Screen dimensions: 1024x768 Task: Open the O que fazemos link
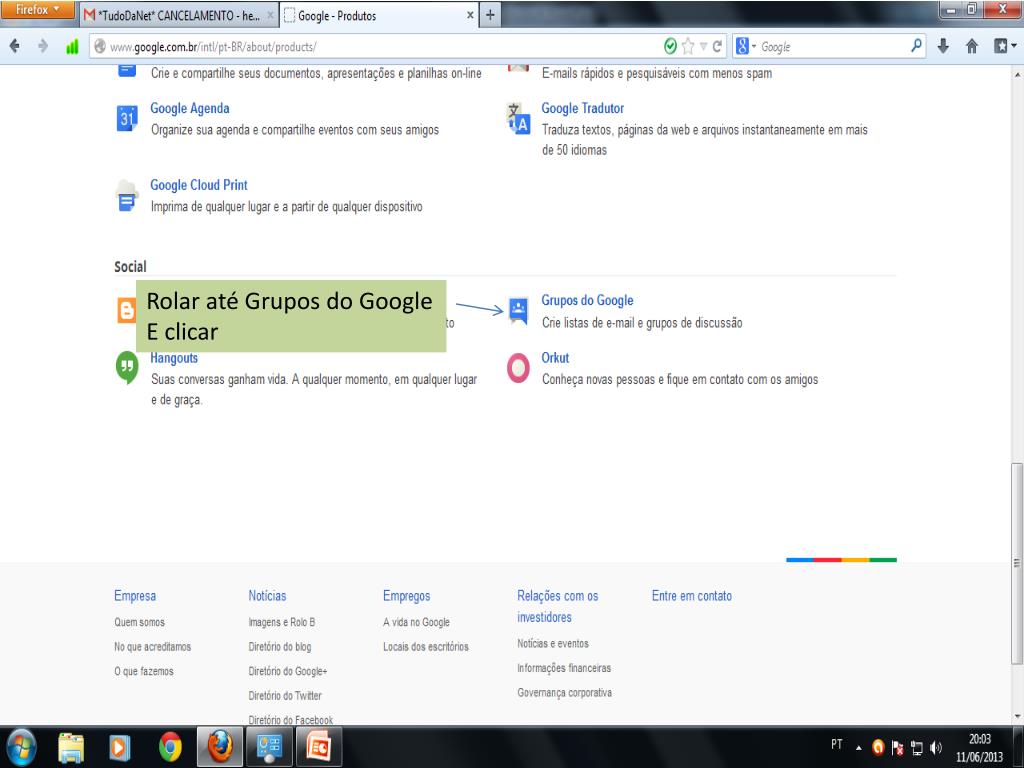144,671
